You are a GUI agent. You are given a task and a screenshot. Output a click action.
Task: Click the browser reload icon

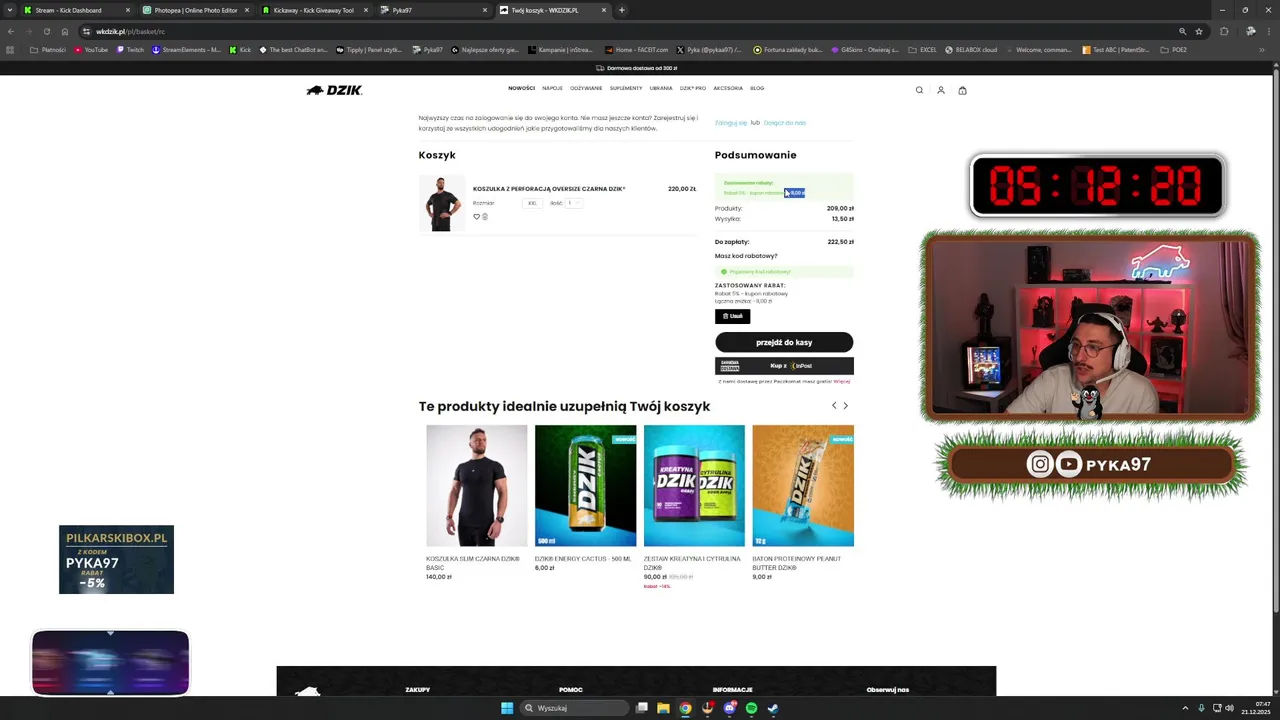pos(46,31)
